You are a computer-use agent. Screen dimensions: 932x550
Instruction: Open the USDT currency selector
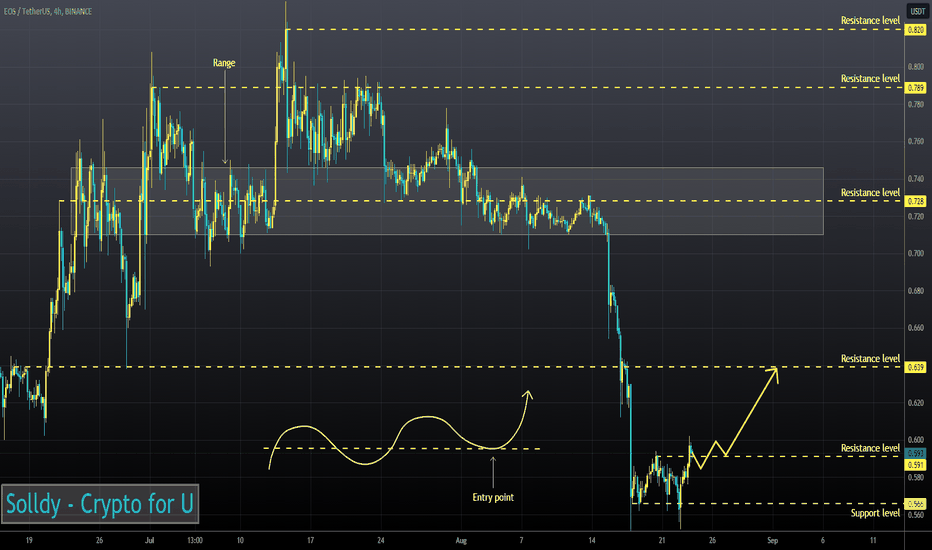[x=916, y=11]
